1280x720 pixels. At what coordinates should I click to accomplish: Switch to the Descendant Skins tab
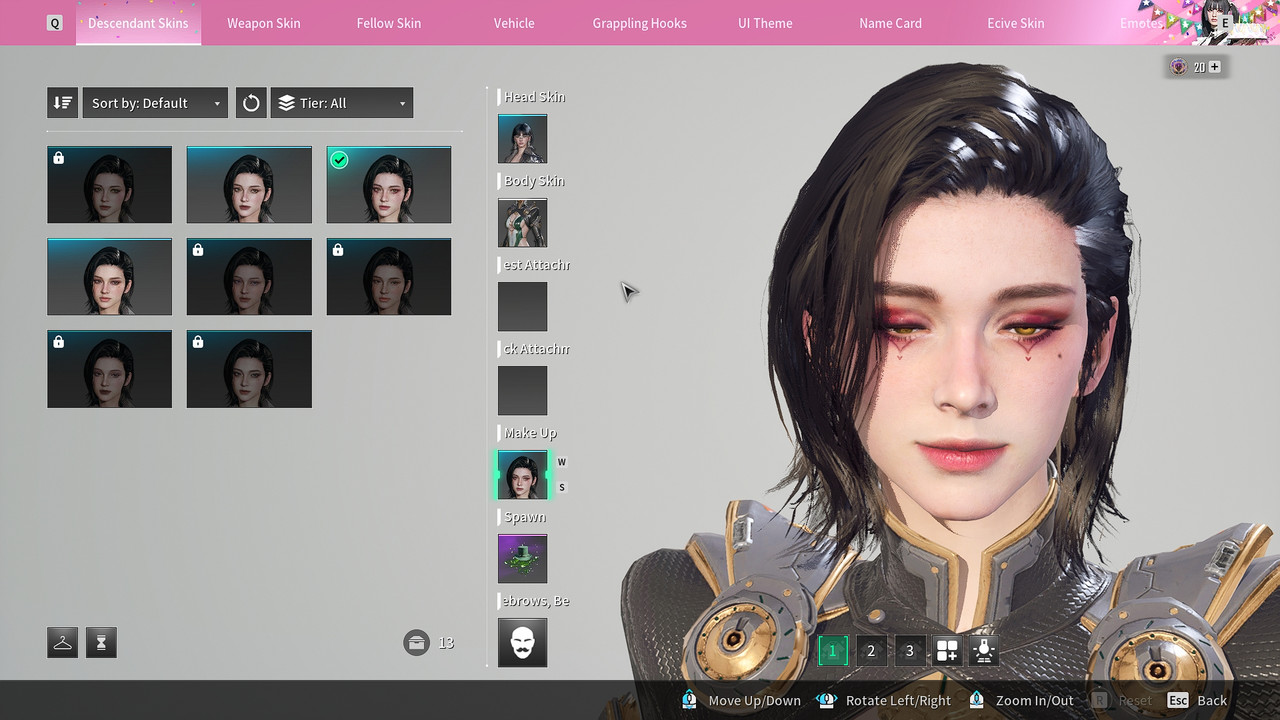click(138, 23)
